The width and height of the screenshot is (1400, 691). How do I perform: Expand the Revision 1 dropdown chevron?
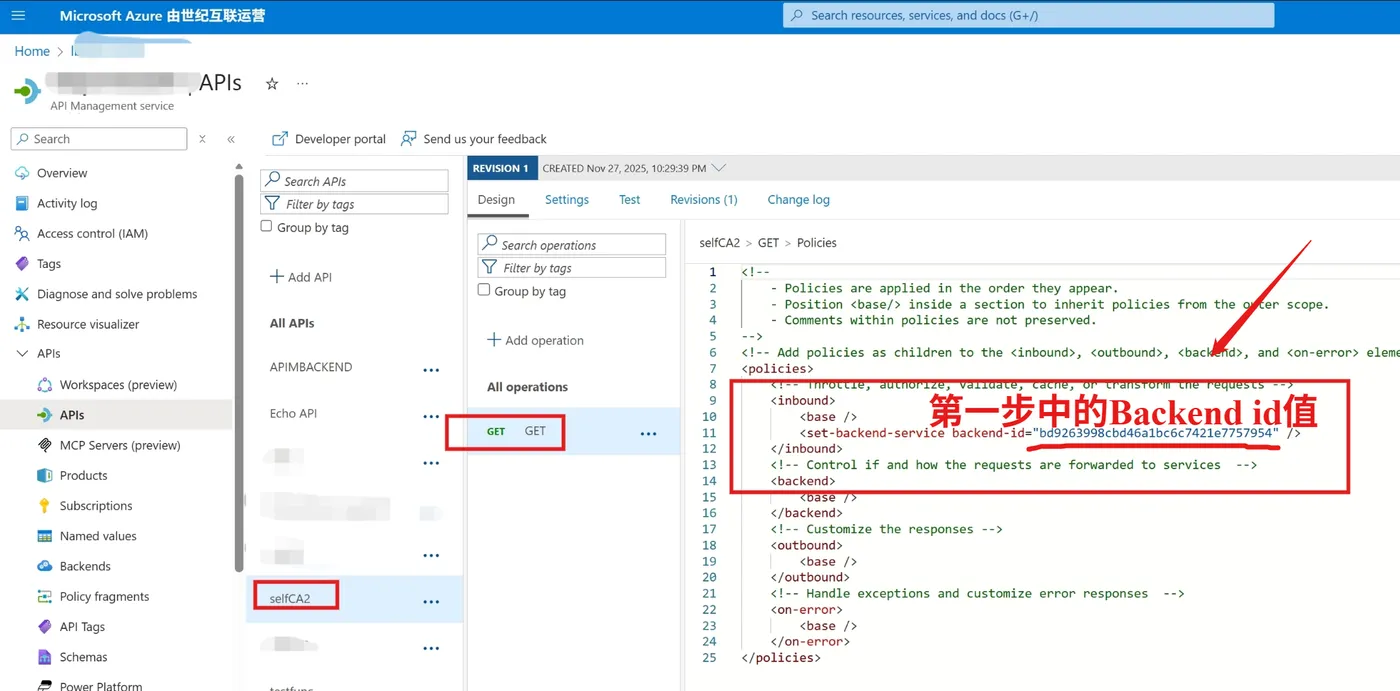click(719, 168)
